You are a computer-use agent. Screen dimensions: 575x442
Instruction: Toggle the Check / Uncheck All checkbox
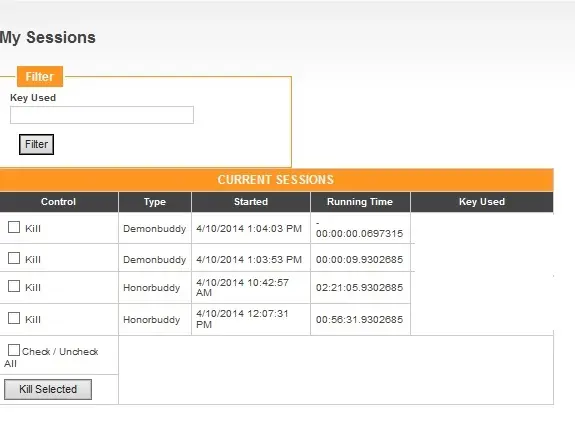(x=14, y=350)
